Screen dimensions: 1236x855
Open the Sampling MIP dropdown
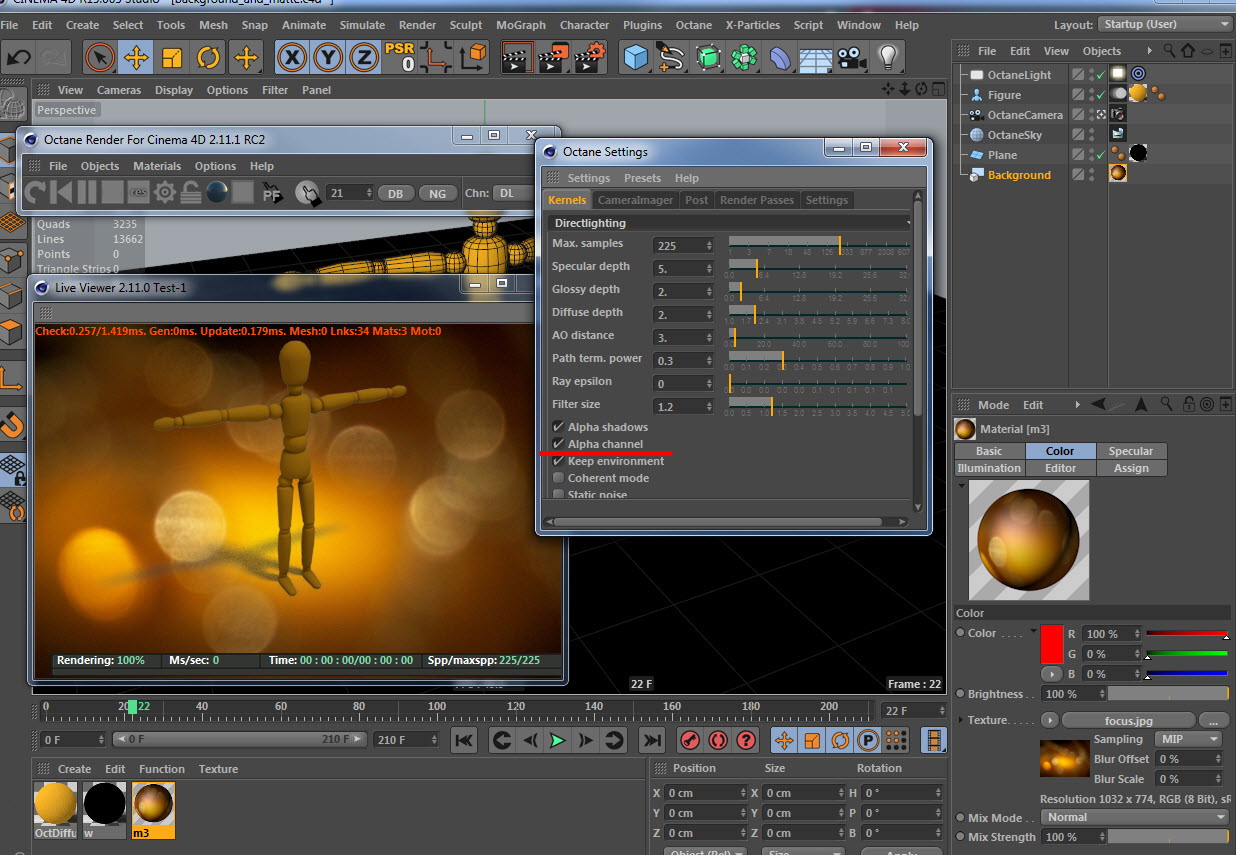1188,739
